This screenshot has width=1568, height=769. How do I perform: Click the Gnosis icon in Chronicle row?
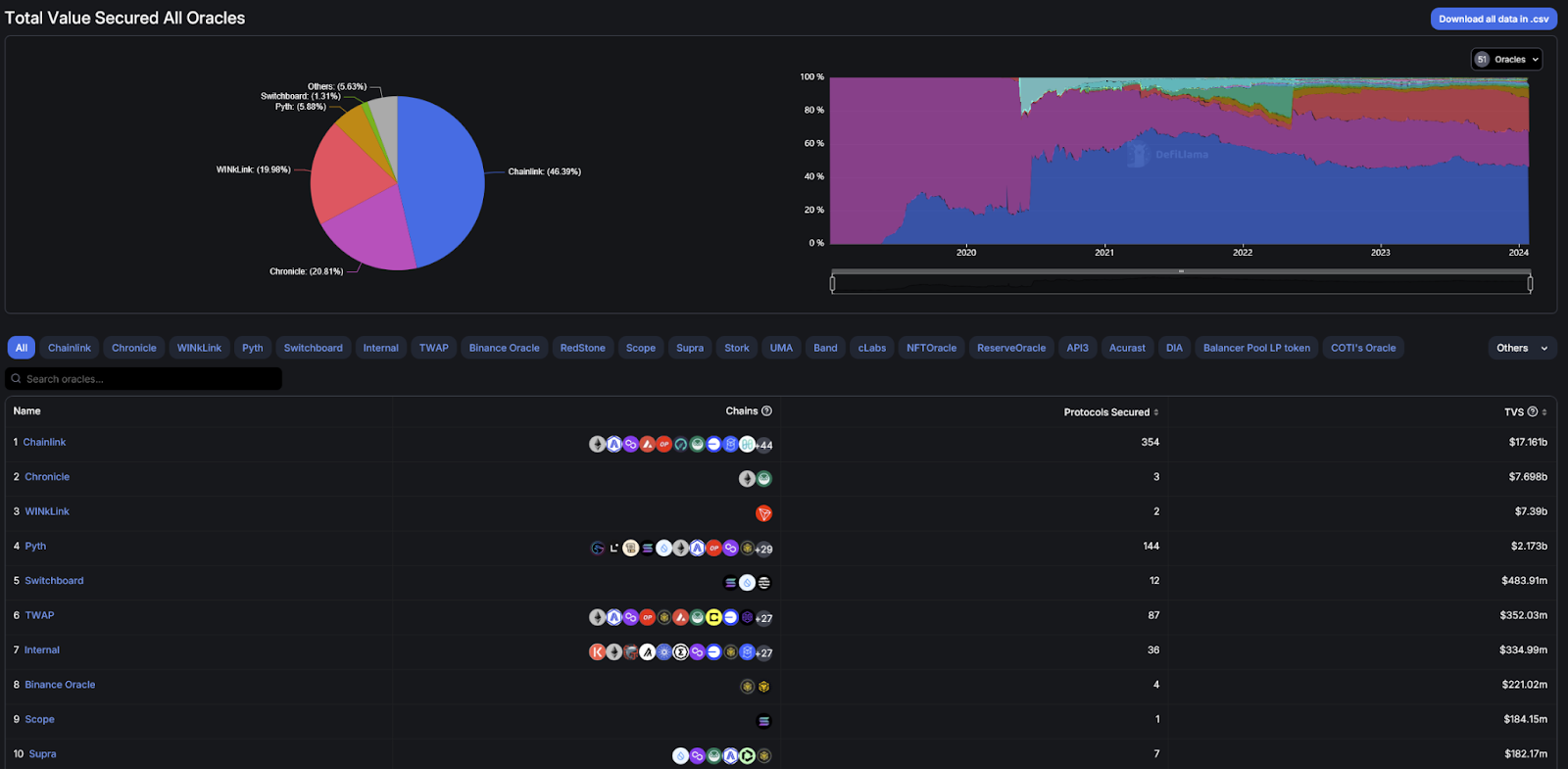click(764, 479)
